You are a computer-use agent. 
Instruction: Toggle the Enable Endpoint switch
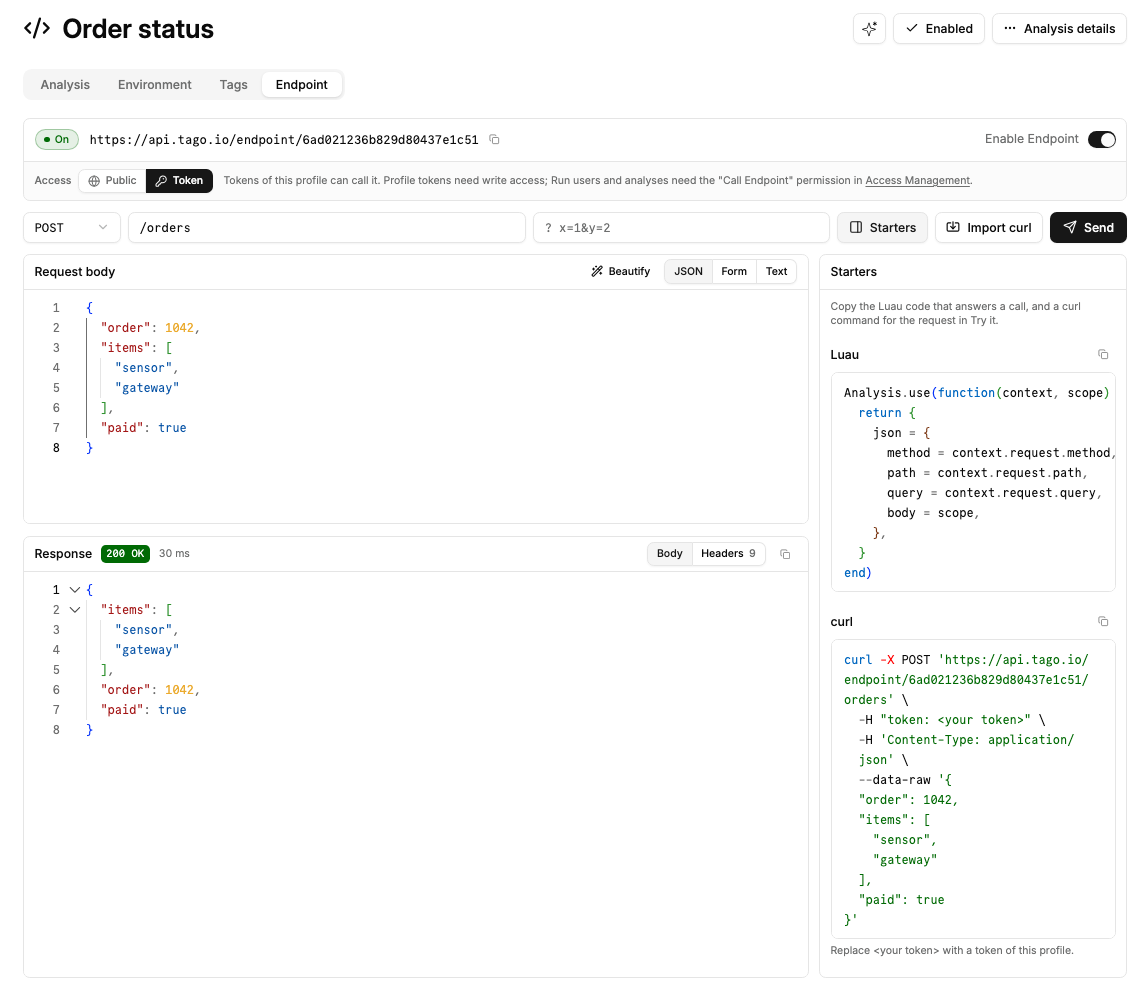1101,140
